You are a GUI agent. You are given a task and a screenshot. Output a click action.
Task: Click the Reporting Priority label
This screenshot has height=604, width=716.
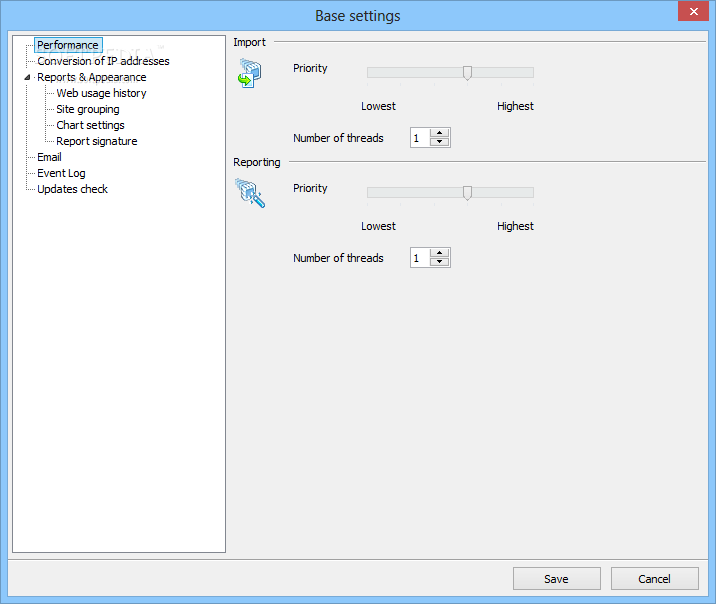click(x=311, y=189)
